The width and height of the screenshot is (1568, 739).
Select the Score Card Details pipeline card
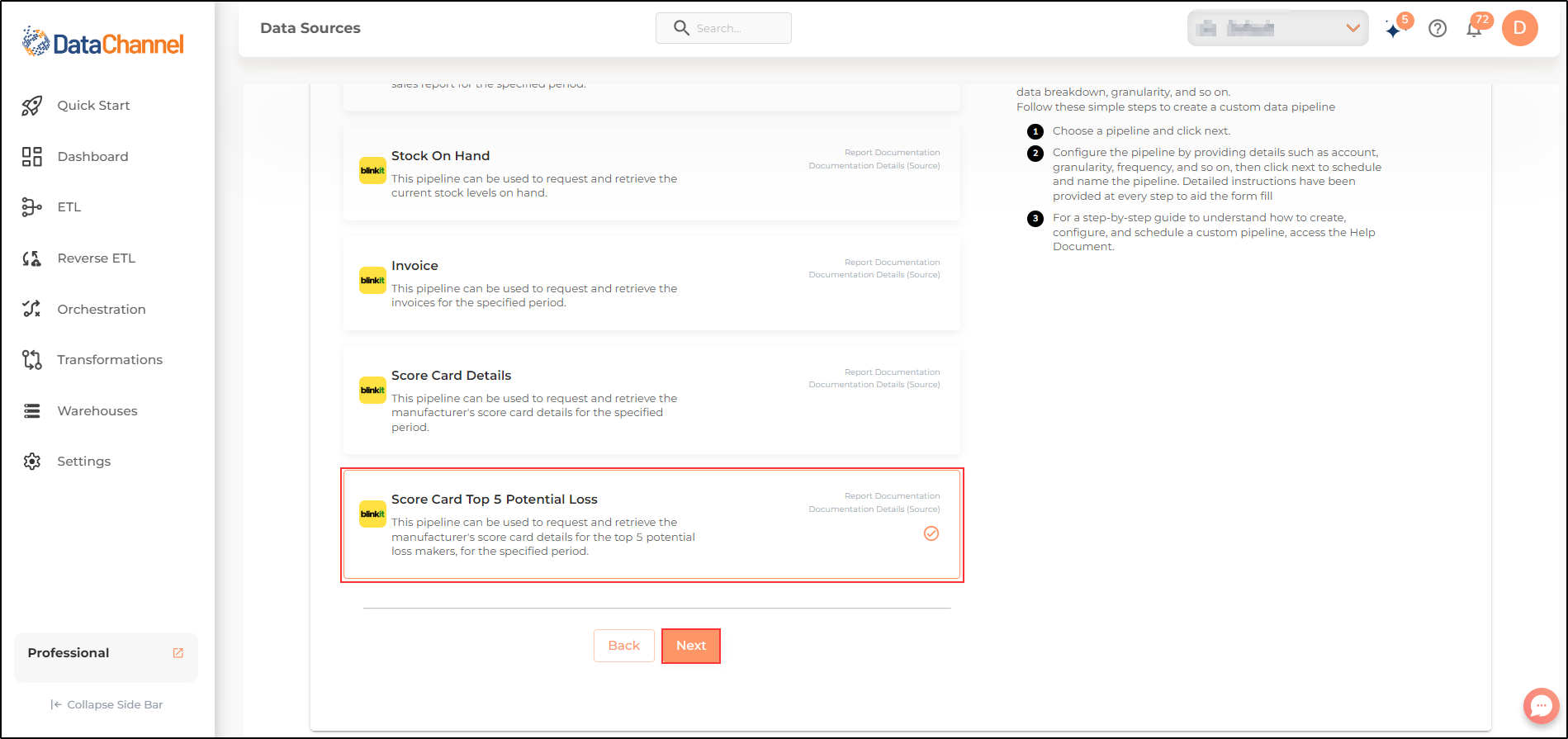pyautogui.click(x=651, y=400)
